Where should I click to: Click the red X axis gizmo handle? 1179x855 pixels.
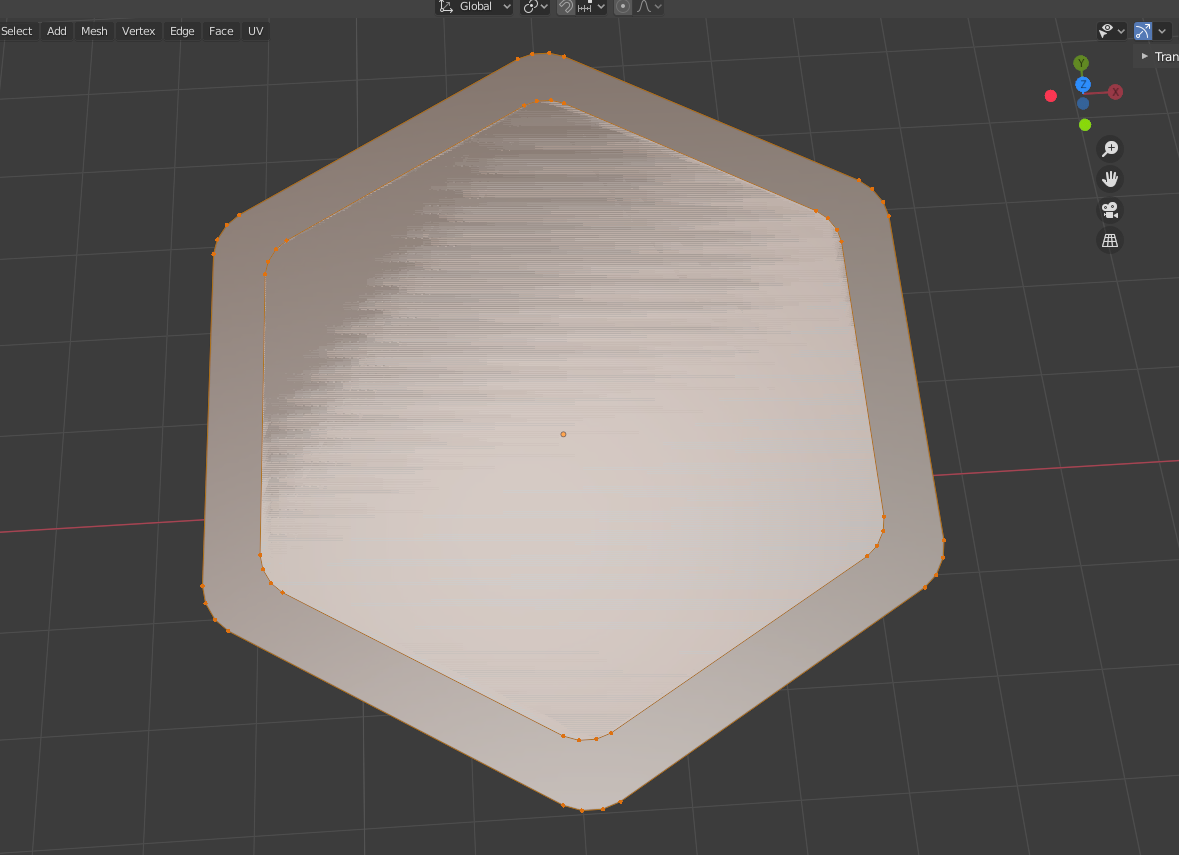point(1115,92)
